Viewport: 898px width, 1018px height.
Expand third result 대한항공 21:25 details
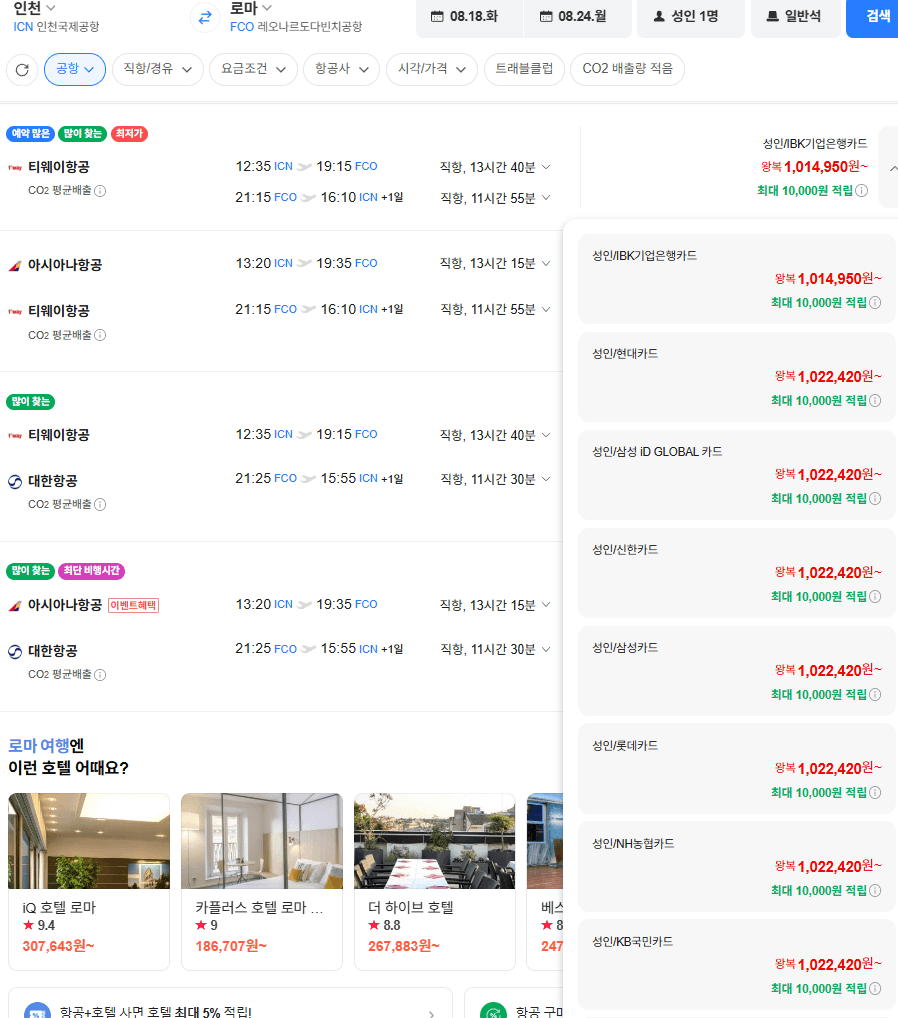pyautogui.click(x=546, y=478)
